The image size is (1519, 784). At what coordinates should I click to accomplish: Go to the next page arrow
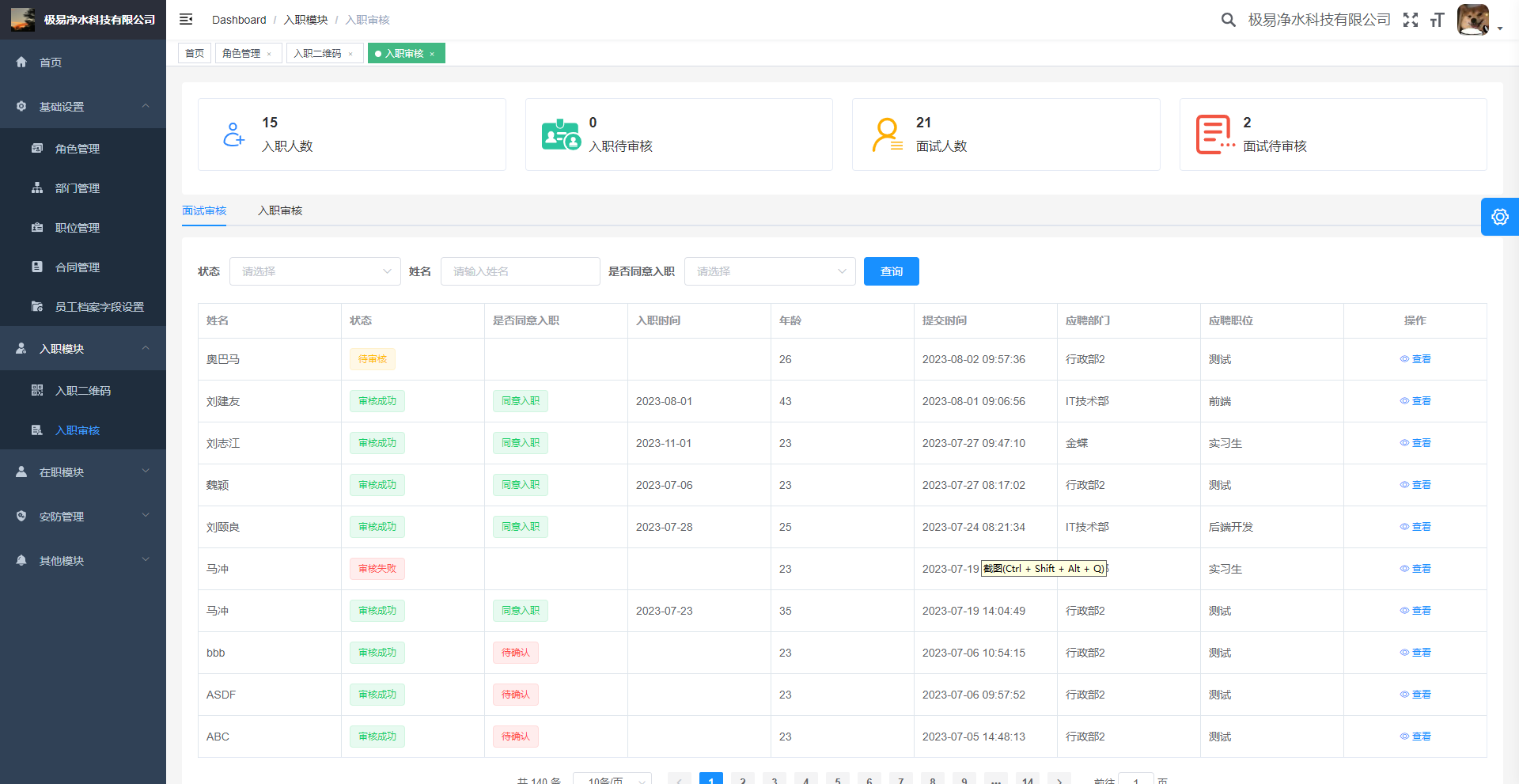click(1059, 780)
